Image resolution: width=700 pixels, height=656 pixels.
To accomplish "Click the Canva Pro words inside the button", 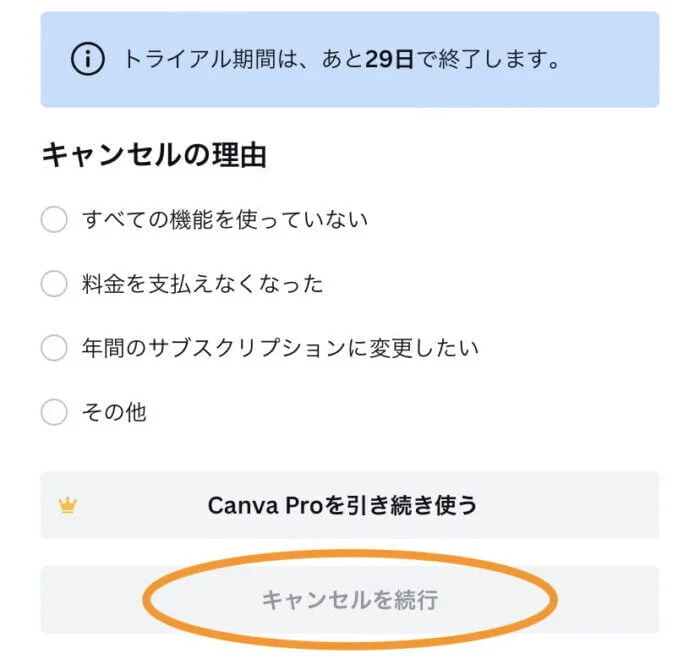I will point(260,506).
